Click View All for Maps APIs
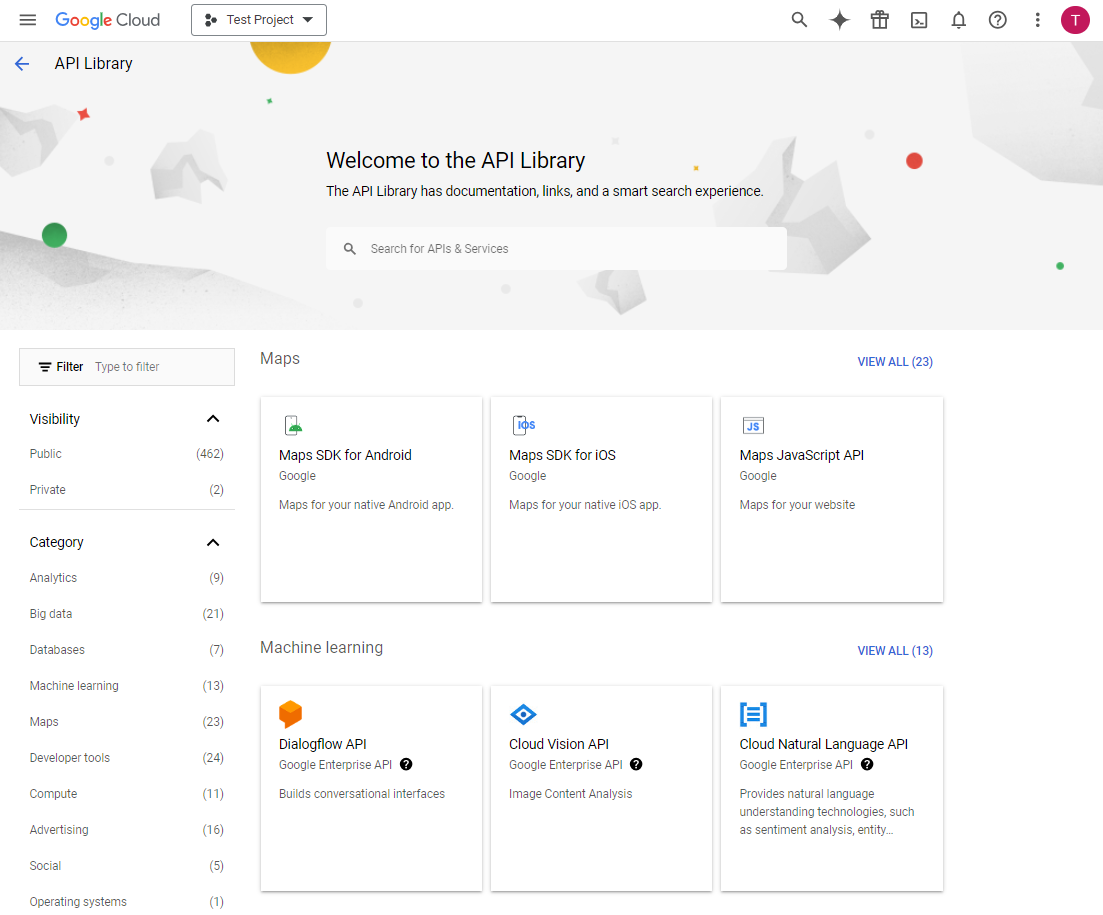 (894, 362)
